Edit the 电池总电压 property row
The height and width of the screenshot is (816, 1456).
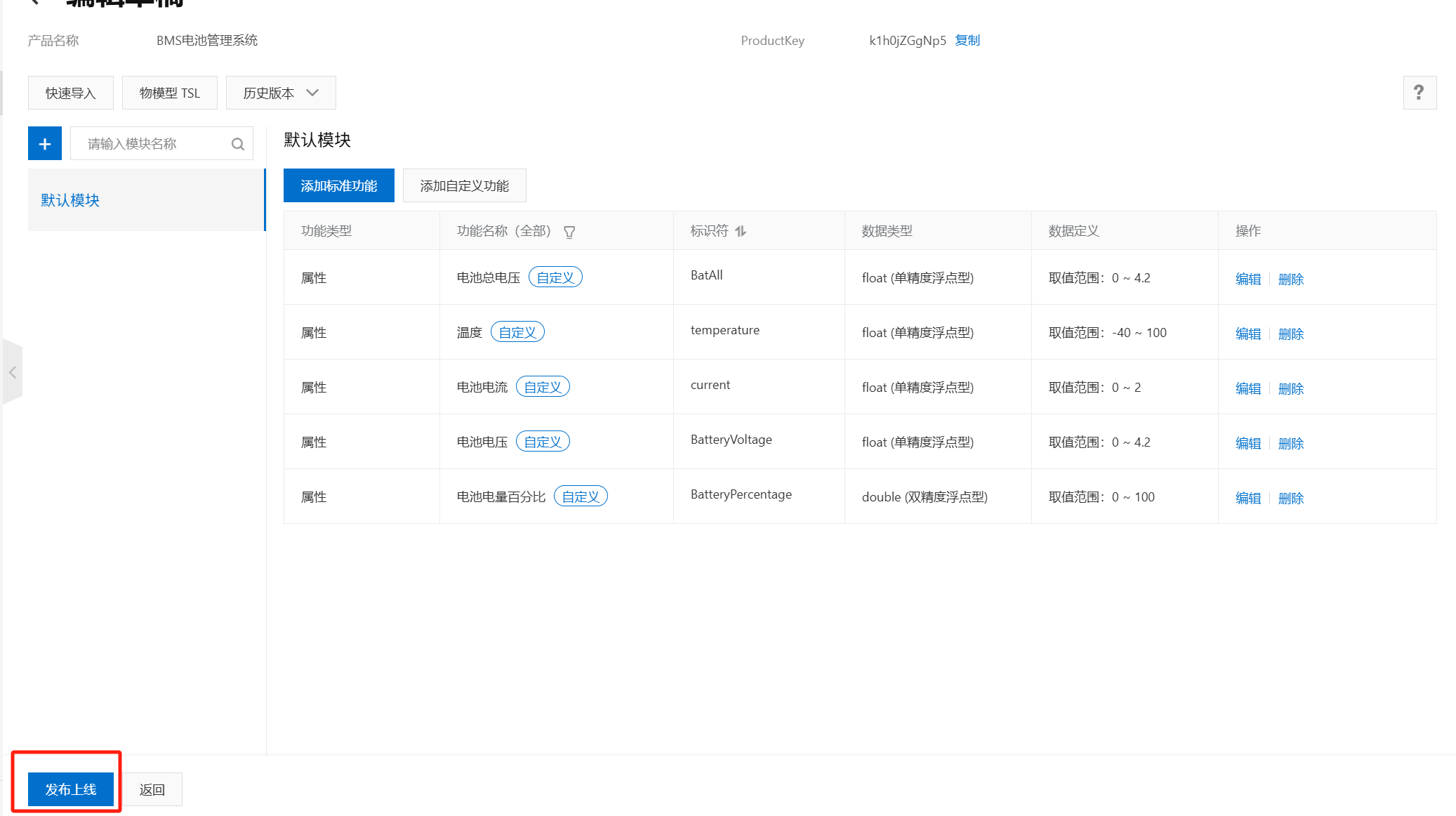1247,279
